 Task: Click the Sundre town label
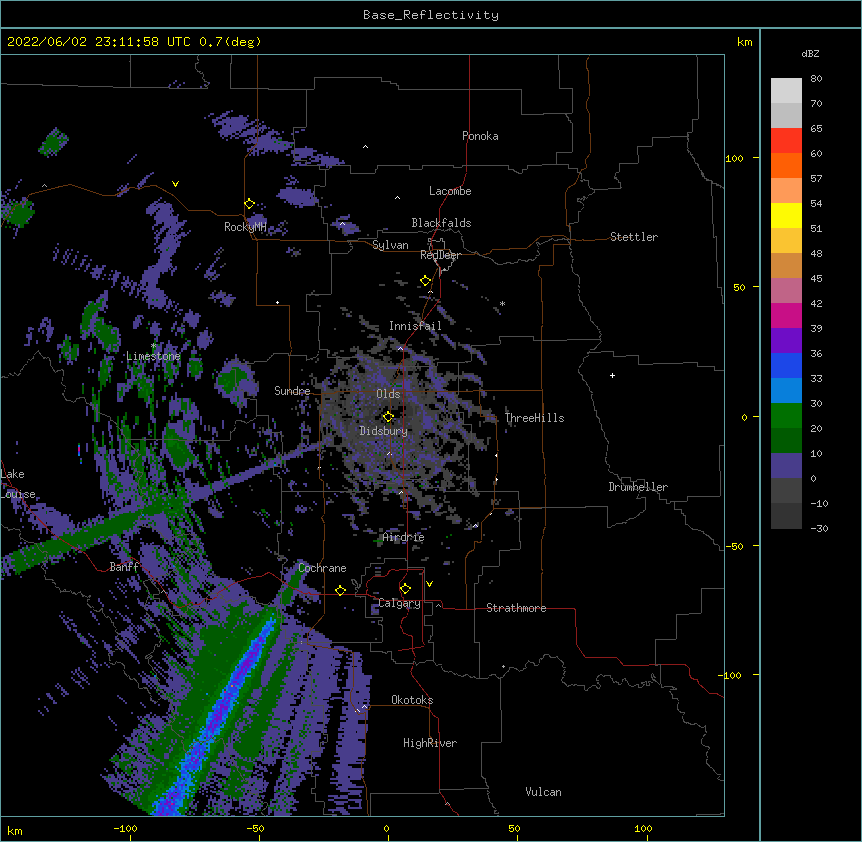click(292, 391)
